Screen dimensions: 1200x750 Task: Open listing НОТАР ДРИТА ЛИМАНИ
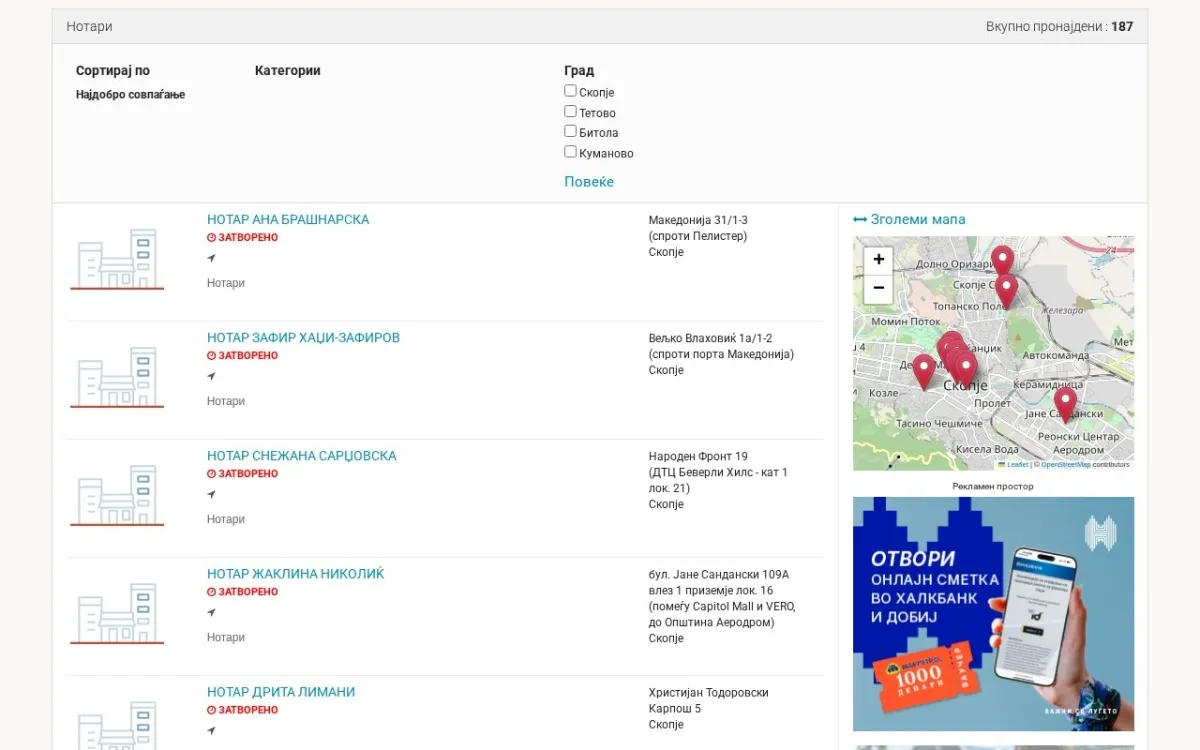[281, 692]
